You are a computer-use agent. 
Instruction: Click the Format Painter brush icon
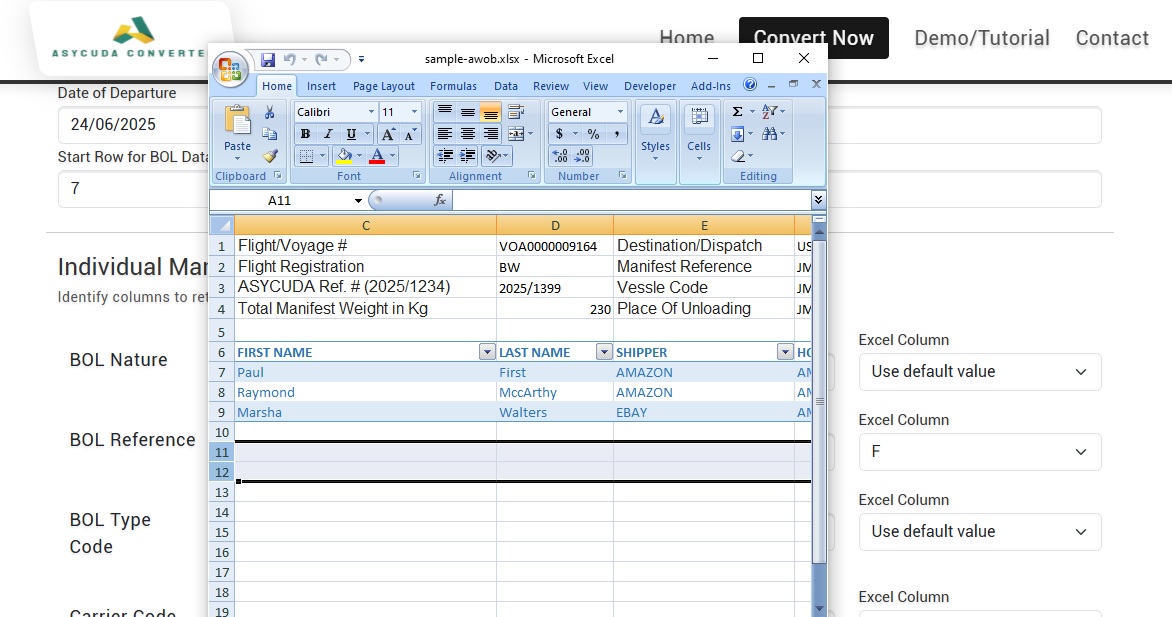[270, 156]
